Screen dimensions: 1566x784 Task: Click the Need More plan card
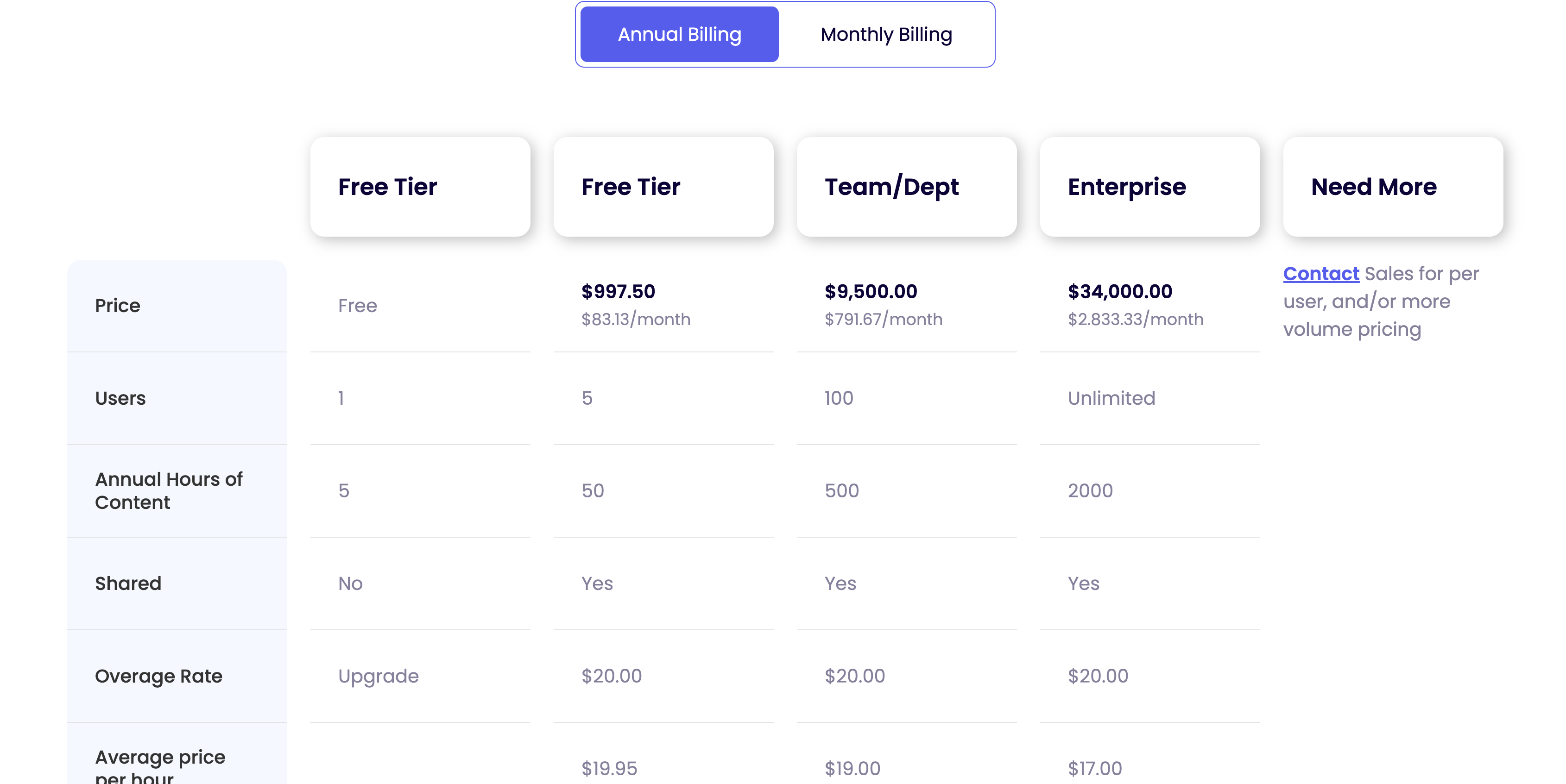(1392, 187)
